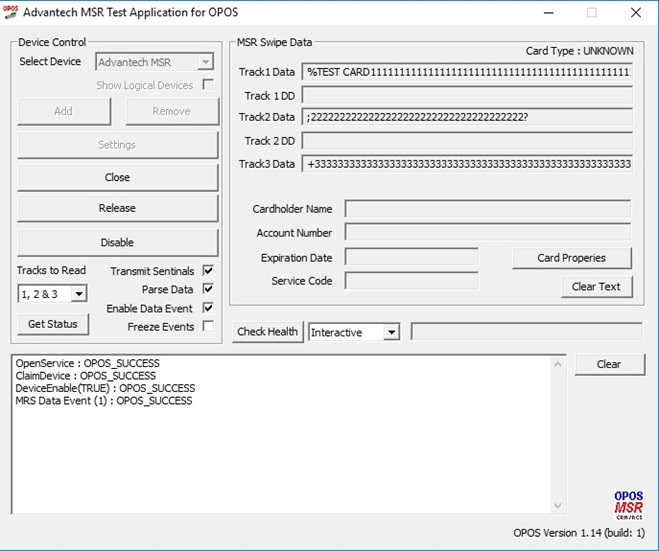
Task: Click the Track1 Data field
Action: (467, 72)
